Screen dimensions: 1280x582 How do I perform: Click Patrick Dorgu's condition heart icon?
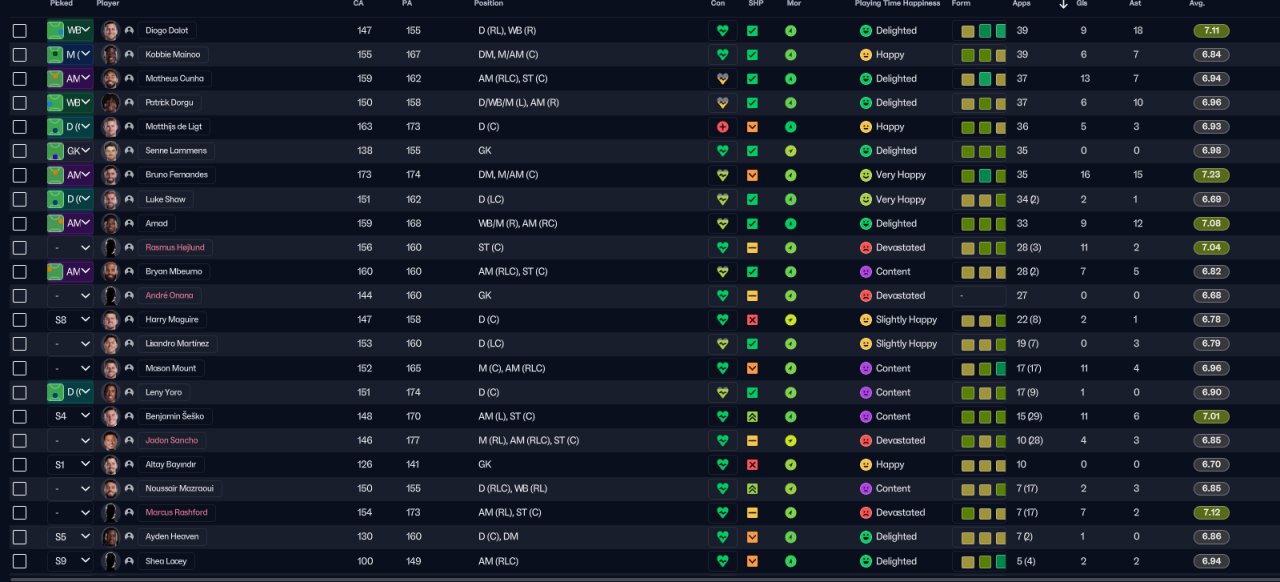click(x=722, y=103)
